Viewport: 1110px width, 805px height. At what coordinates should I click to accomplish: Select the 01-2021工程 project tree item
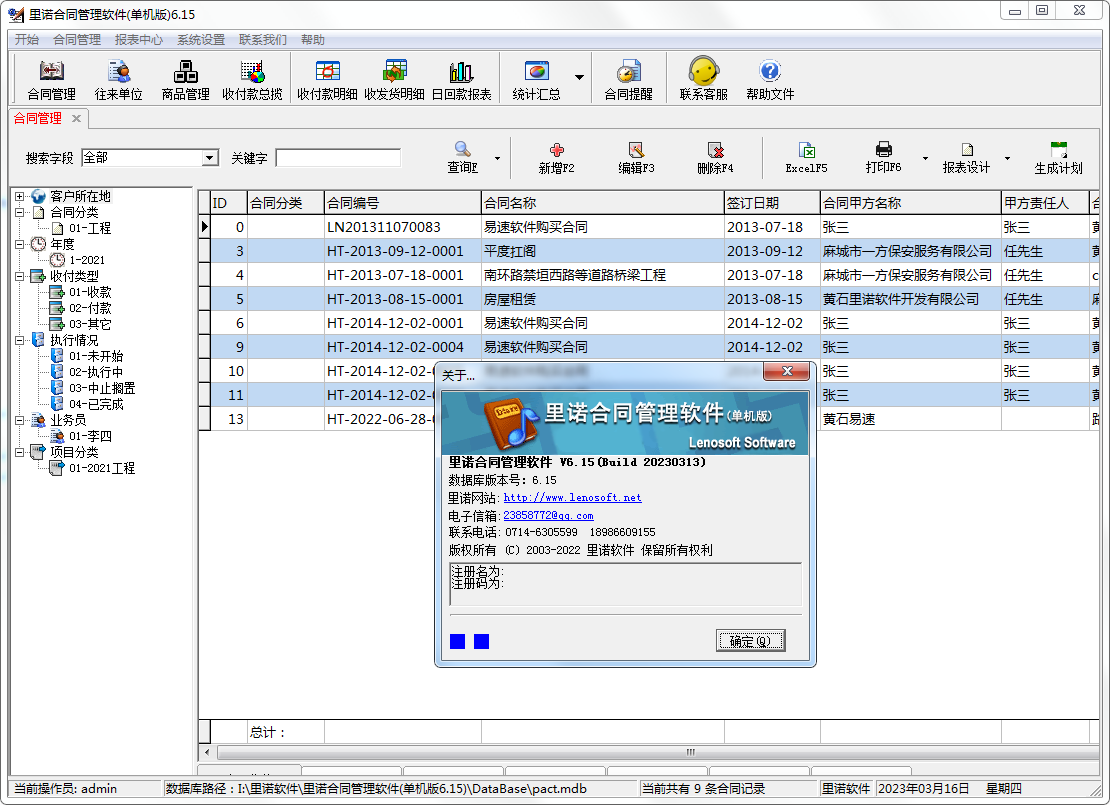point(102,468)
